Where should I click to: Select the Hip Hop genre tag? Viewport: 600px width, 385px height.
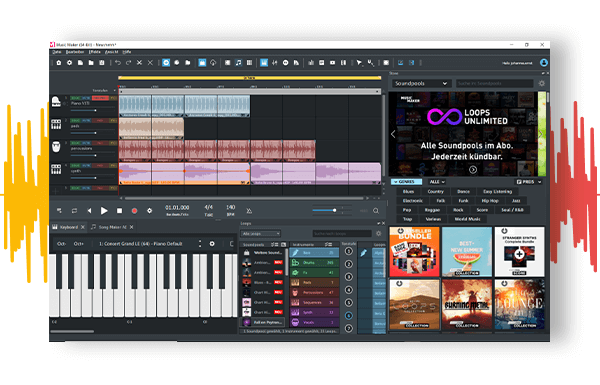[490, 201]
